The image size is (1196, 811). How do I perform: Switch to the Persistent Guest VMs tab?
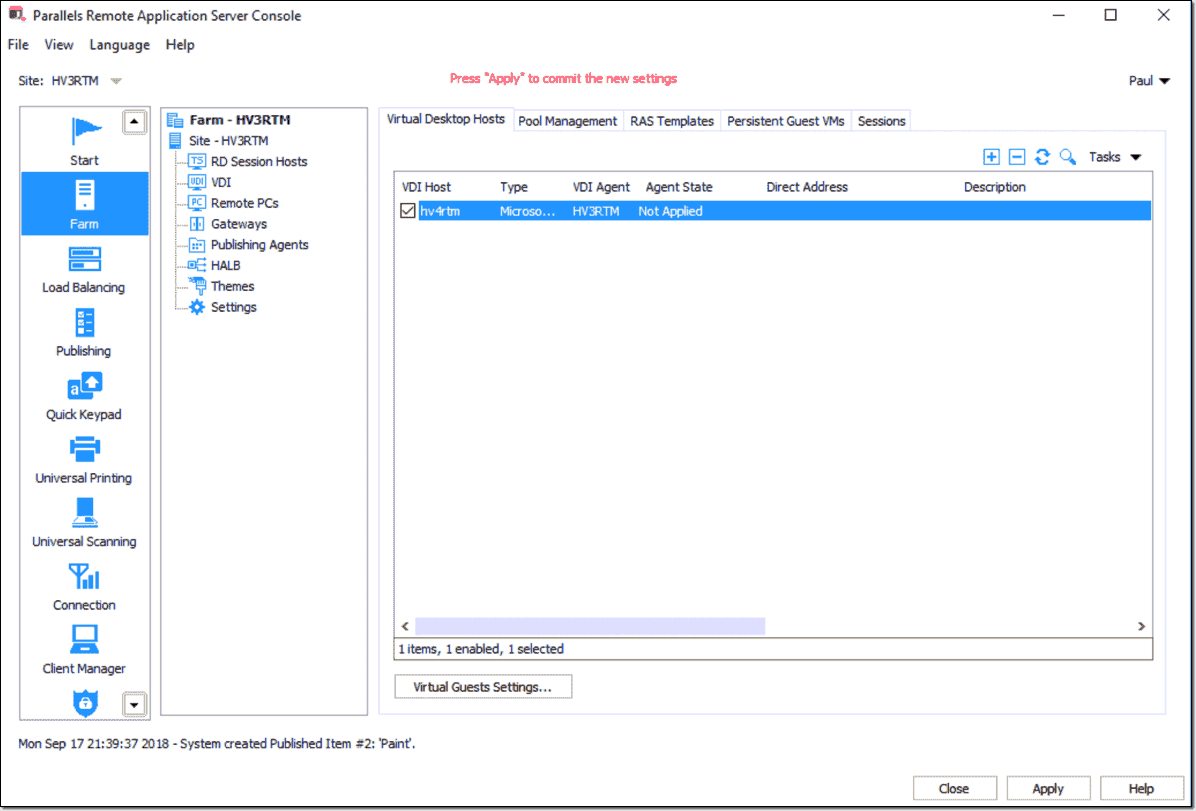pyautogui.click(x=786, y=121)
